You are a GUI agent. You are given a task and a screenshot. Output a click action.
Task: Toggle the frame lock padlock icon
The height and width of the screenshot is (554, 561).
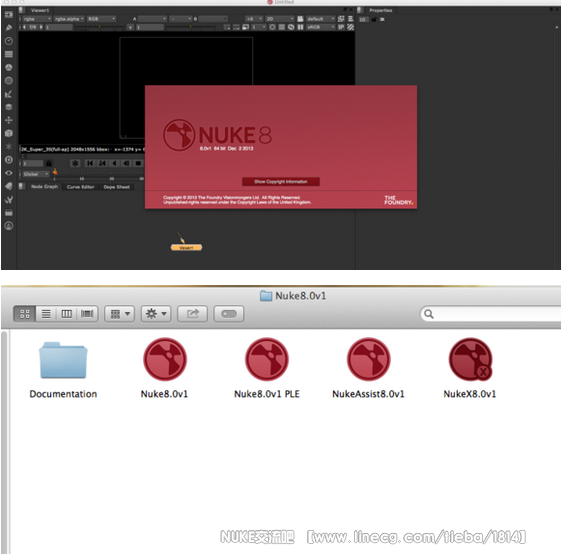48,164
